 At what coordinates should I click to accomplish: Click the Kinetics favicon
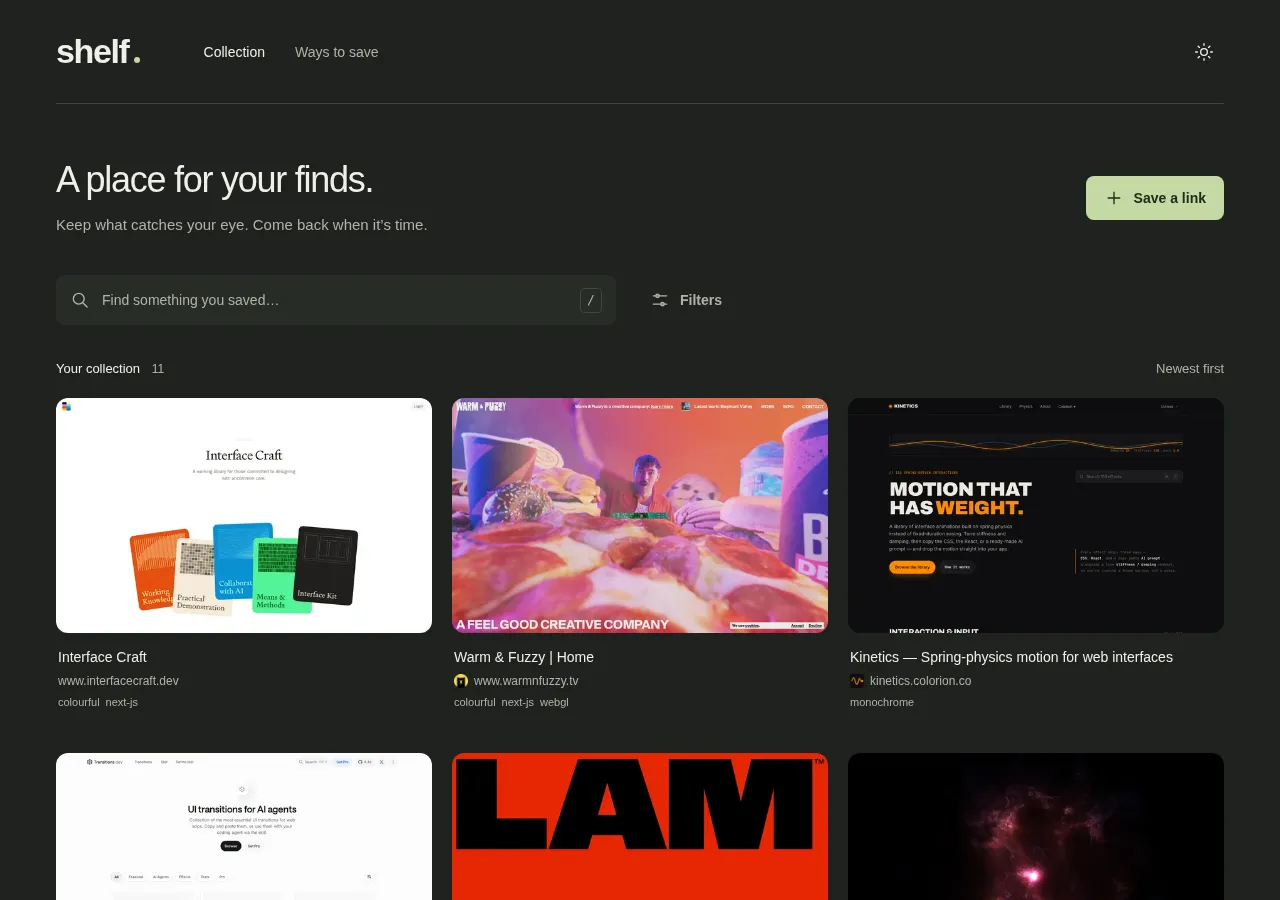(857, 681)
